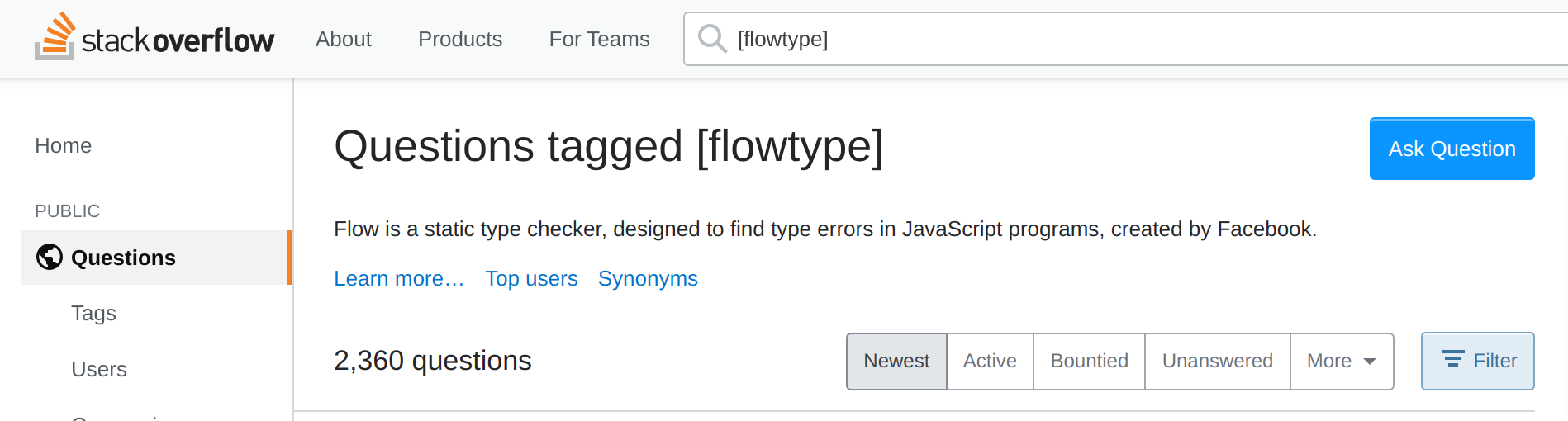Click the globe icon beside Questions

[50, 258]
